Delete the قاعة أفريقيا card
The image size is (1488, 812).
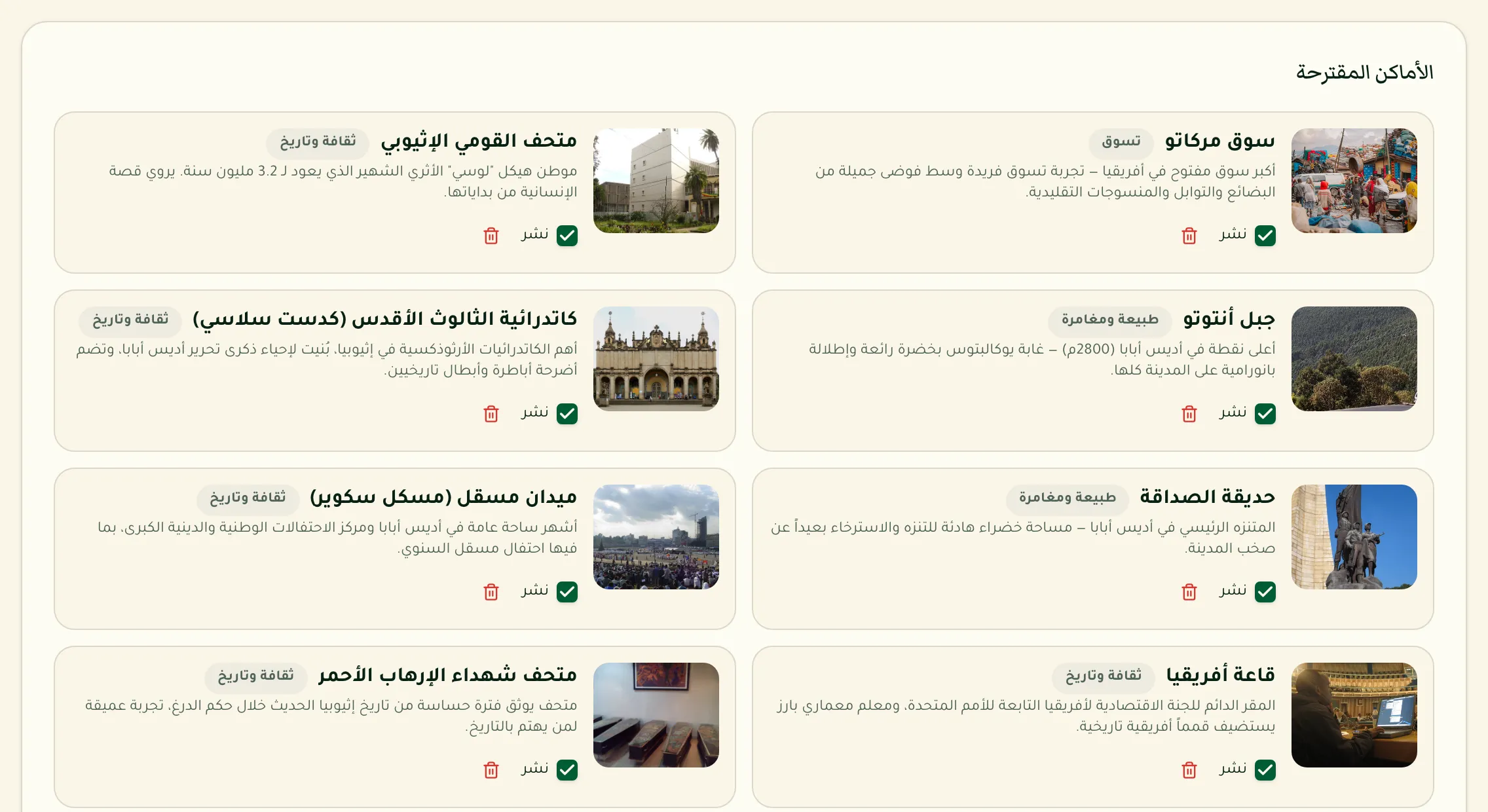[1189, 770]
